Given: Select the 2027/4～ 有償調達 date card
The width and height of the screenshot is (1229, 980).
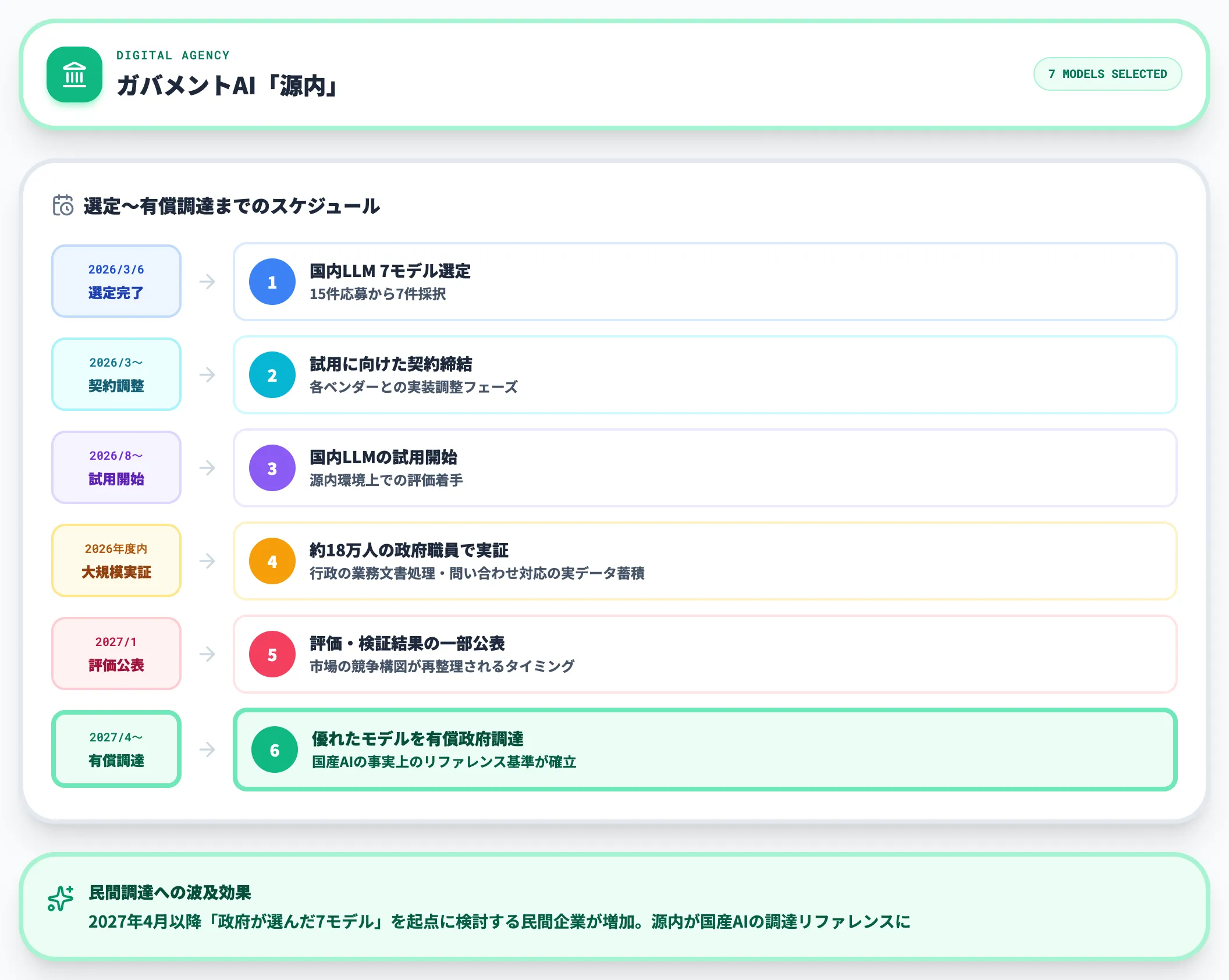Looking at the screenshot, I should 116,749.
